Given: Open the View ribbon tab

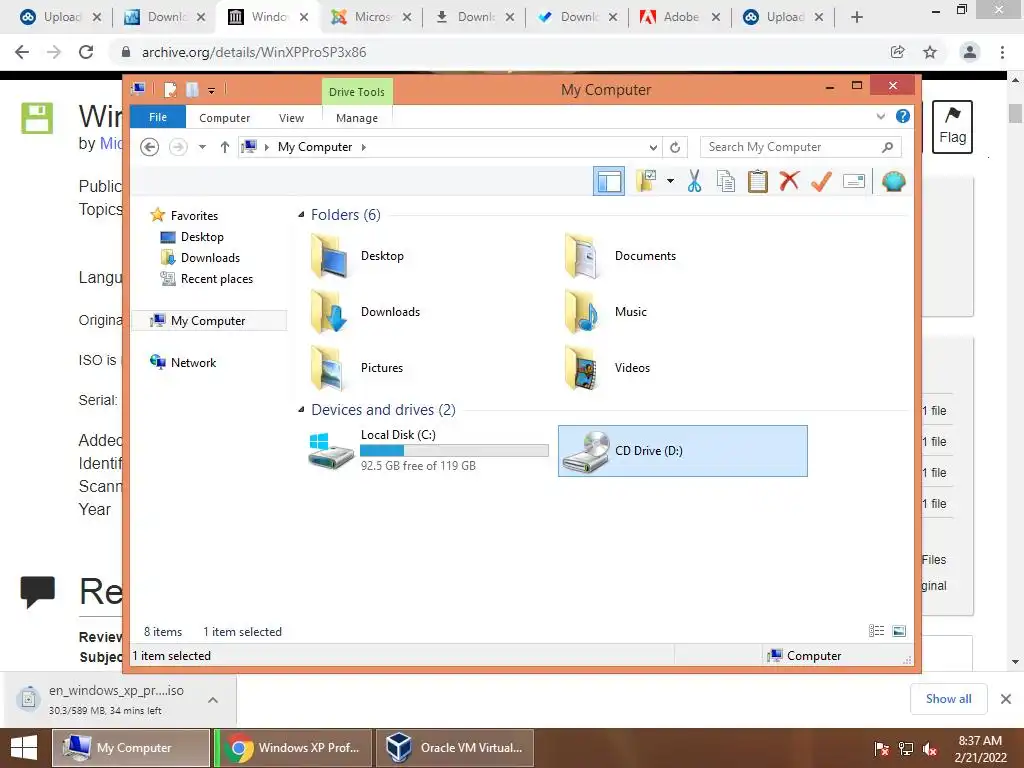Looking at the screenshot, I should 291,118.
